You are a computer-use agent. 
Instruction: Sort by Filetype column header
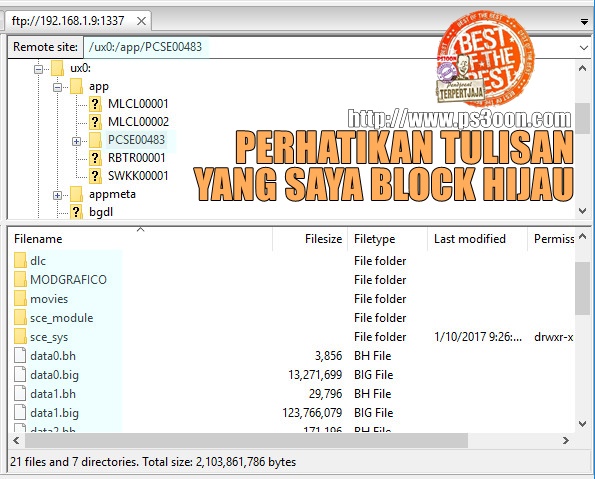tap(387, 239)
